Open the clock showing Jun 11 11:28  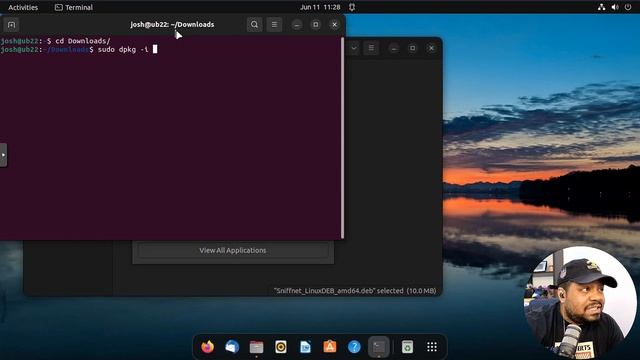pyautogui.click(x=320, y=7)
